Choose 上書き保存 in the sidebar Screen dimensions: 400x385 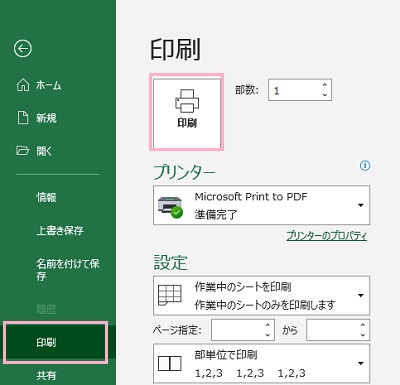point(60,230)
